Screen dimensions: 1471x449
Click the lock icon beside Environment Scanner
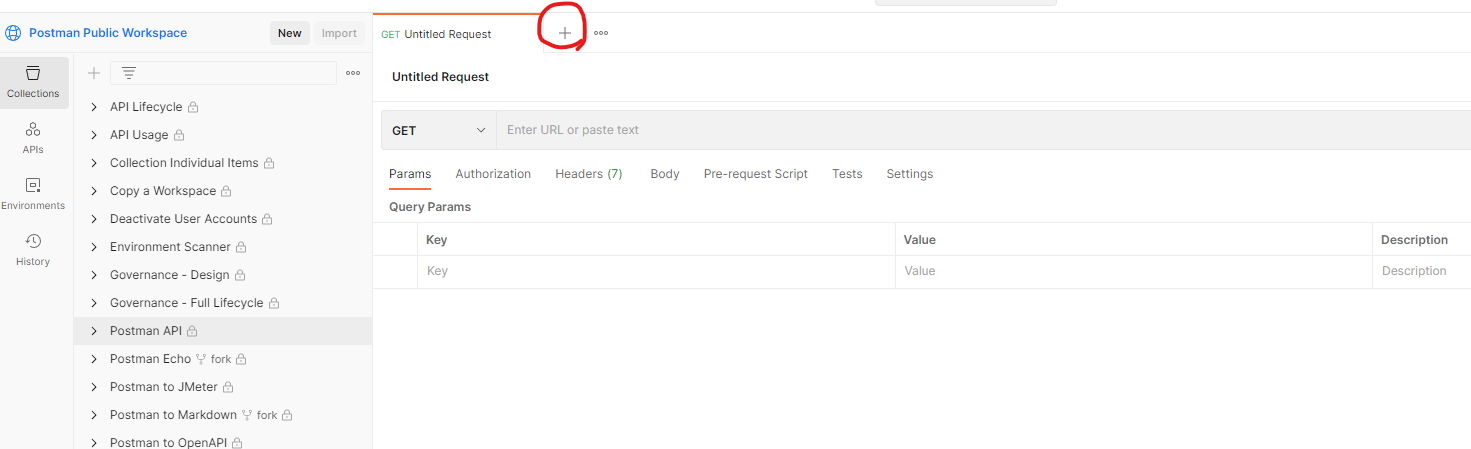click(x=241, y=247)
